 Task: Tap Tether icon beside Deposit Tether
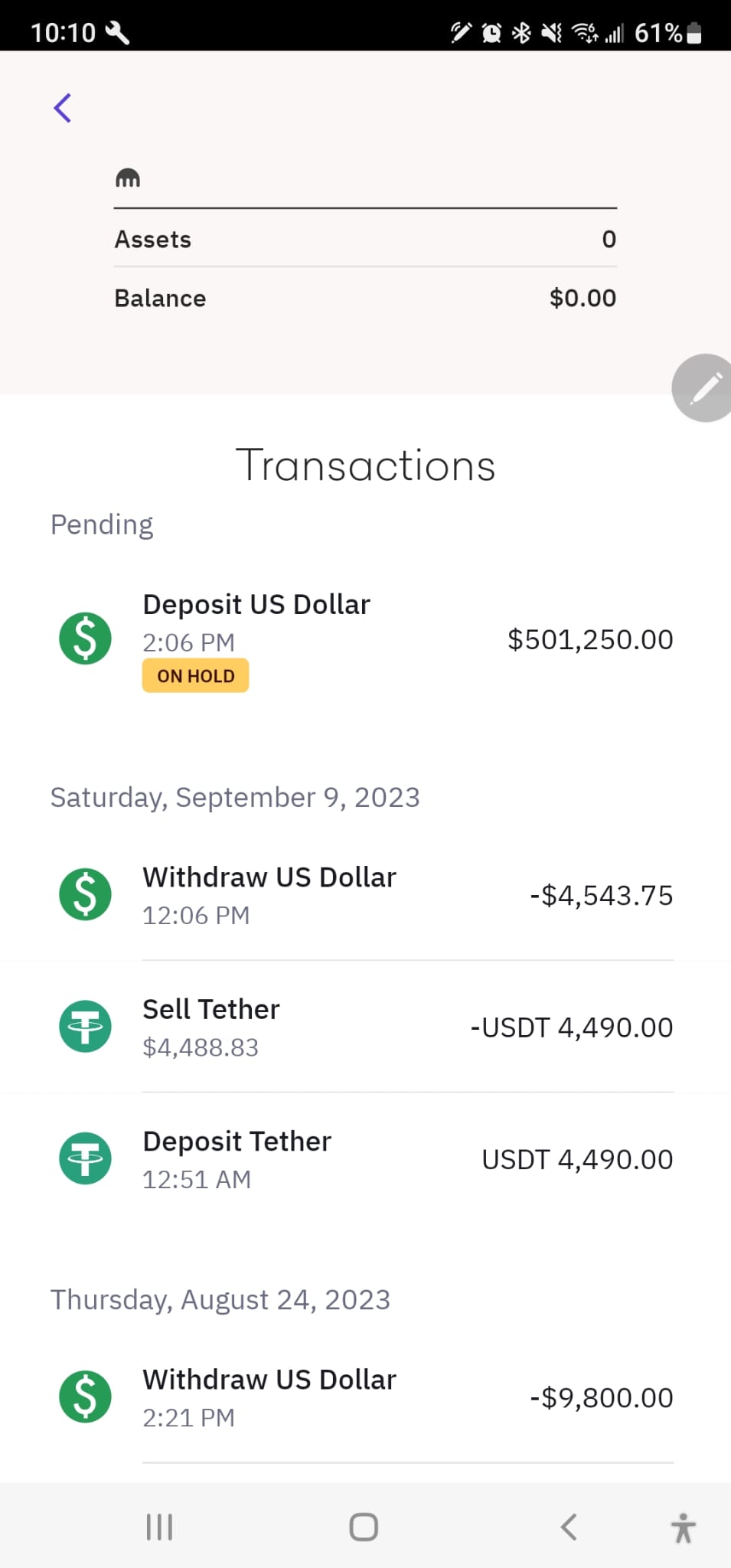coord(85,1158)
